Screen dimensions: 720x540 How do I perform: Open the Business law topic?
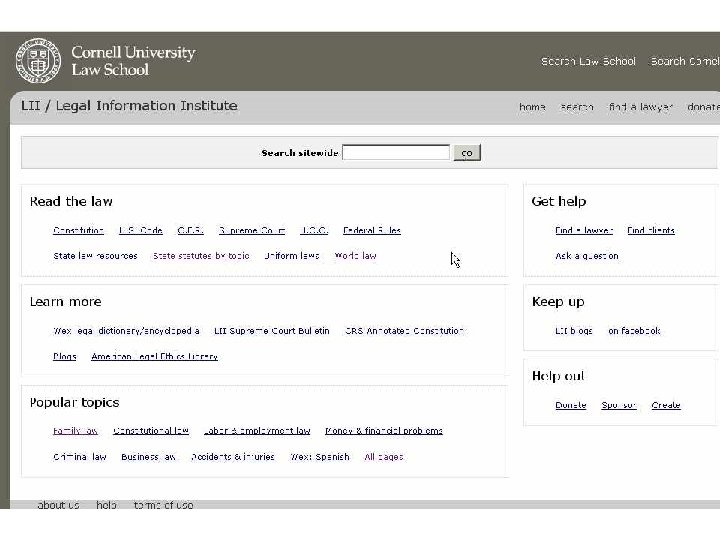coord(148,457)
